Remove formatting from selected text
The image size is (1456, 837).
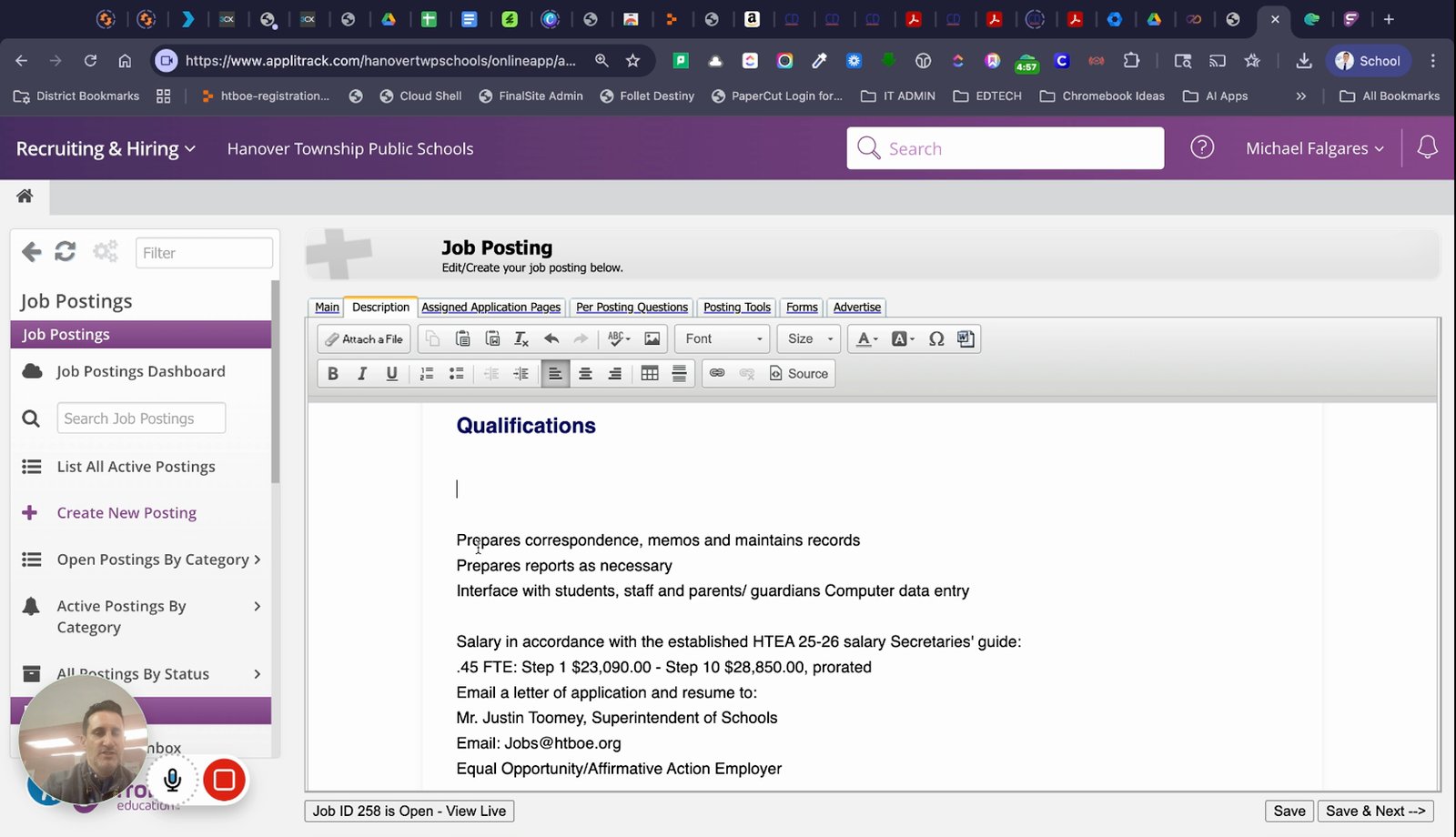coord(521,338)
